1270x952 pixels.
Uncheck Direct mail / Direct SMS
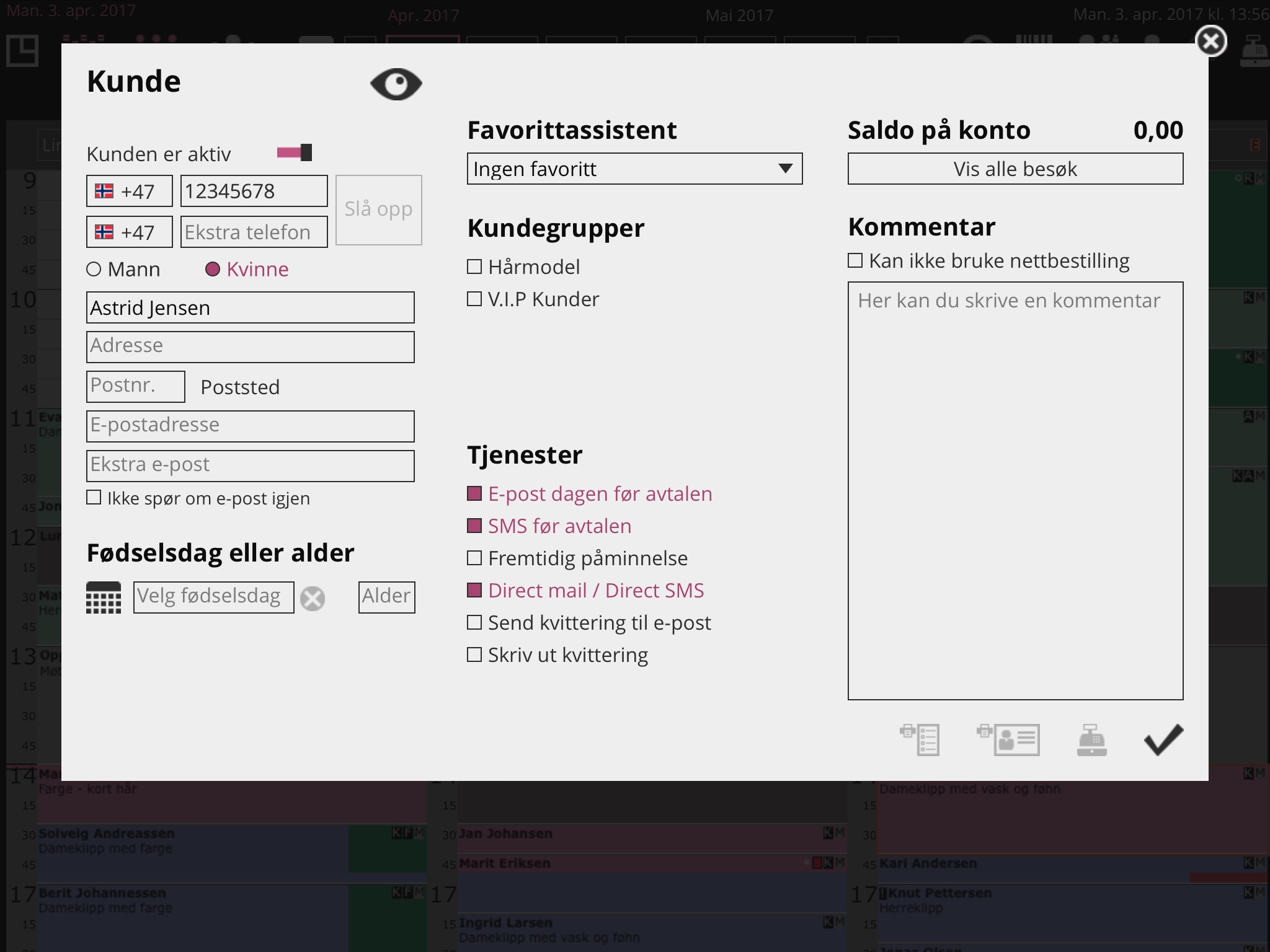pos(585,590)
